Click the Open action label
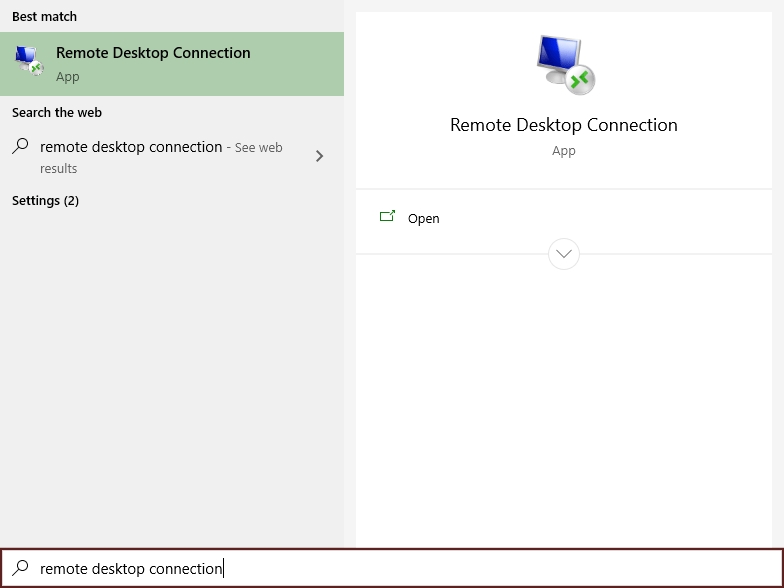This screenshot has width=784, height=588. coord(423,218)
